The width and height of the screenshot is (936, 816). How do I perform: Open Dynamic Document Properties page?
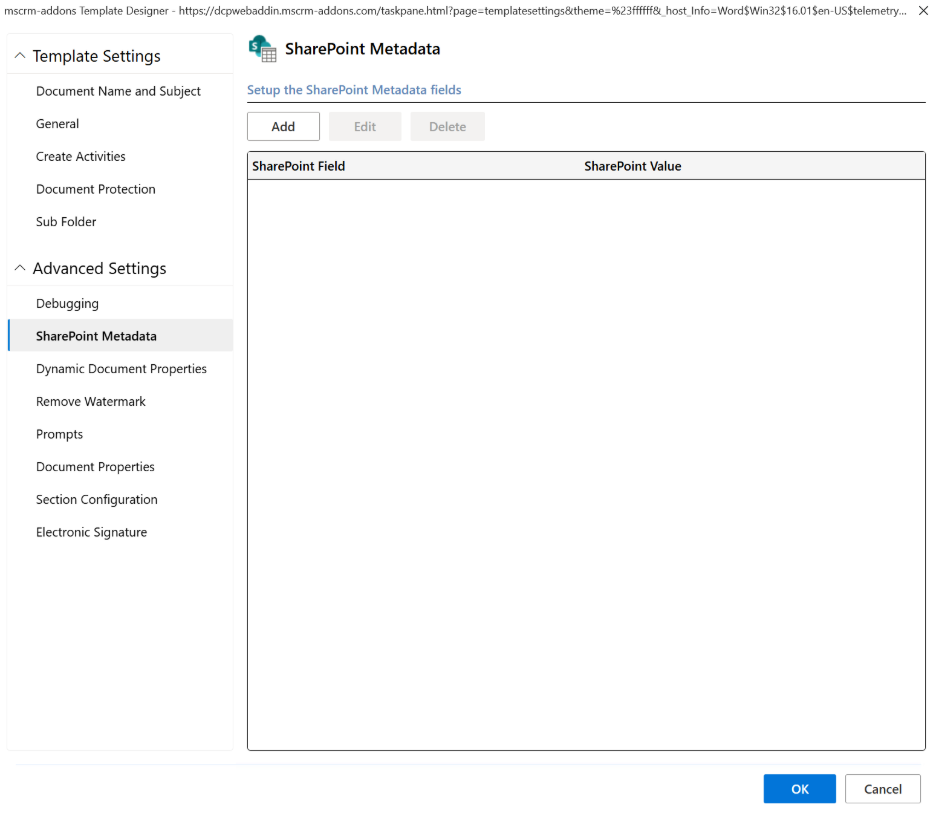coord(121,369)
